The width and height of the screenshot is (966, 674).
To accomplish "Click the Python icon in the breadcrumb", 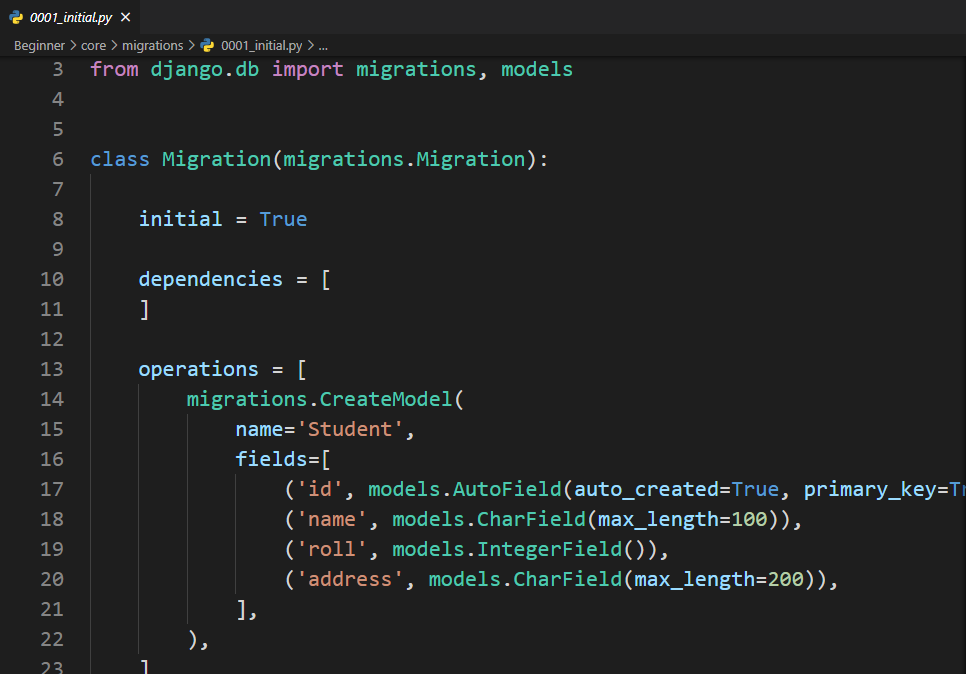I will point(208,46).
